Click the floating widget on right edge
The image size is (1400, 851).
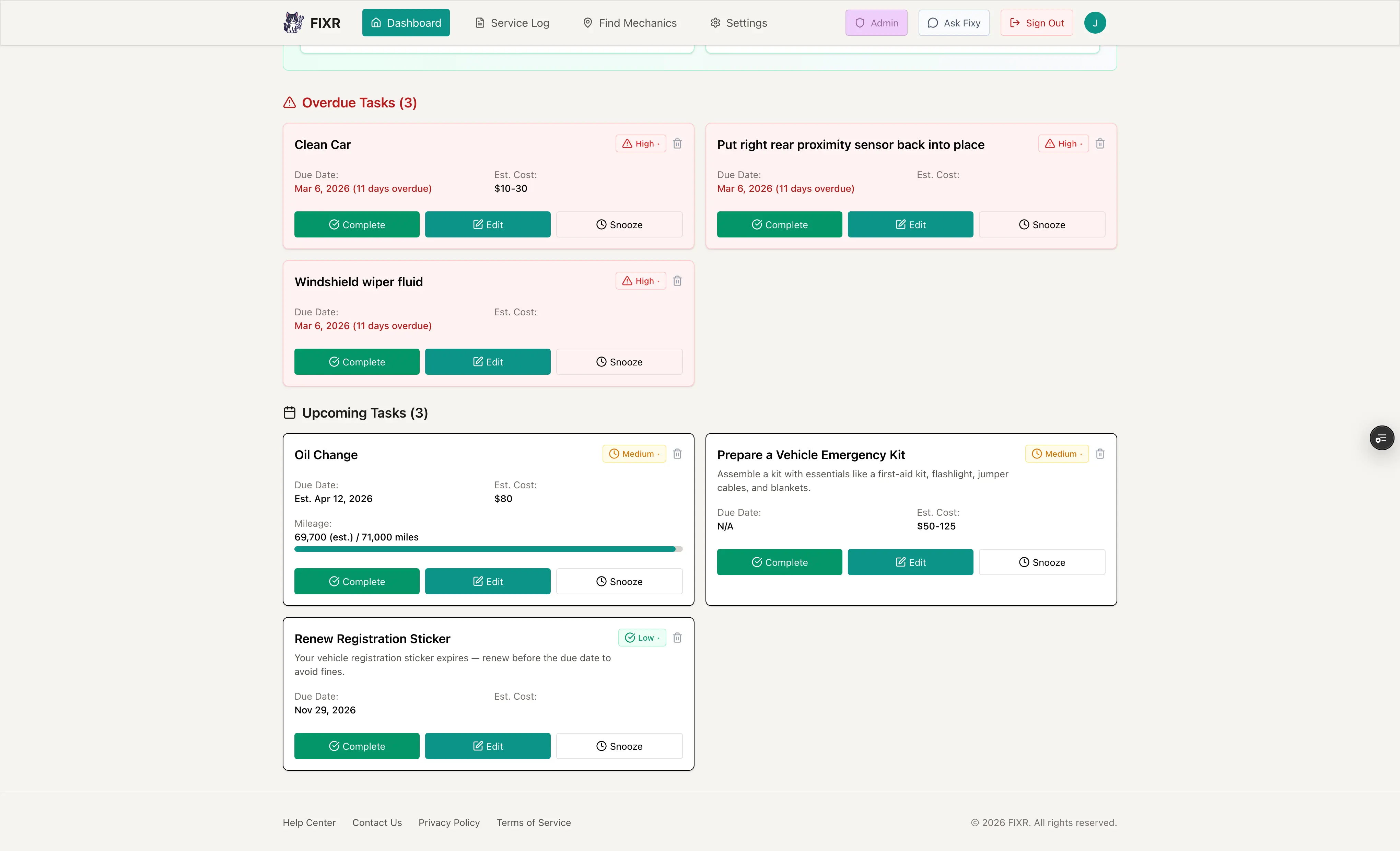pyautogui.click(x=1382, y=438)
